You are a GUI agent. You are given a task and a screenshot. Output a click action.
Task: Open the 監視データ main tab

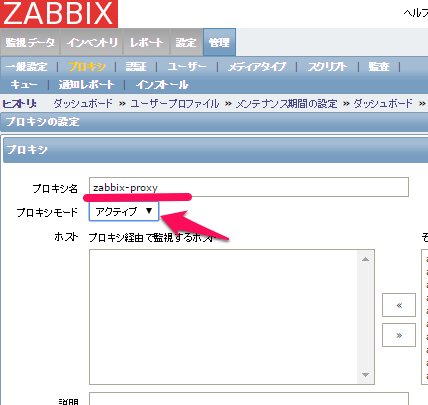pyautogui.click(x=30, y=42)
